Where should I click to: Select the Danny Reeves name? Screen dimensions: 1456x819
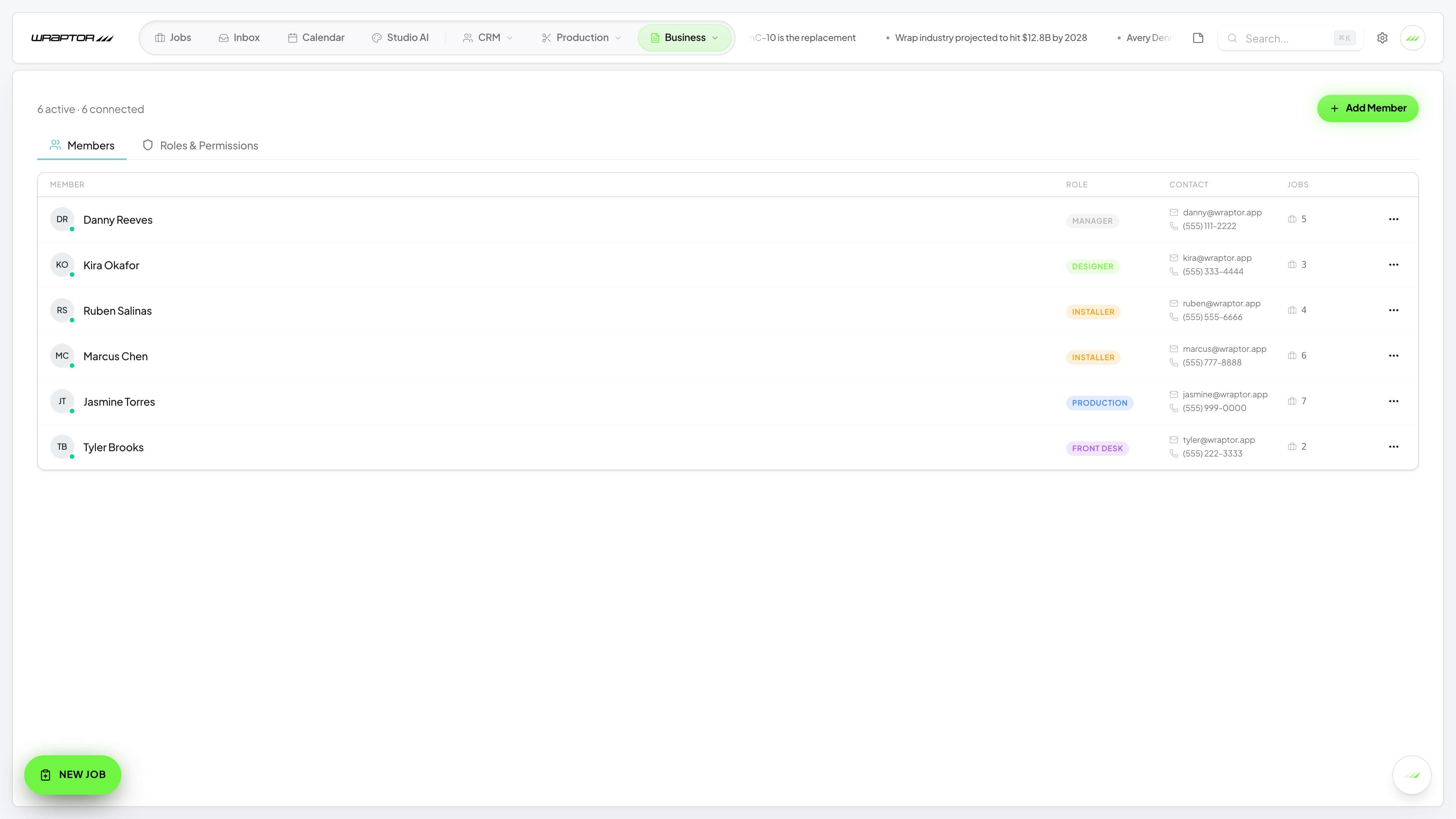(118, 220)
